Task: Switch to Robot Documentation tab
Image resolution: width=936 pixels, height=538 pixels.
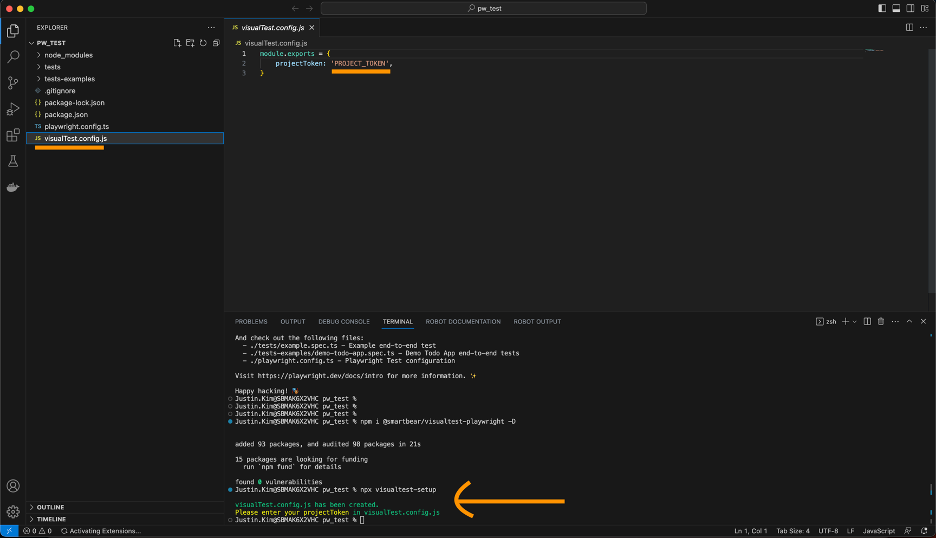Action: point(463,321)
